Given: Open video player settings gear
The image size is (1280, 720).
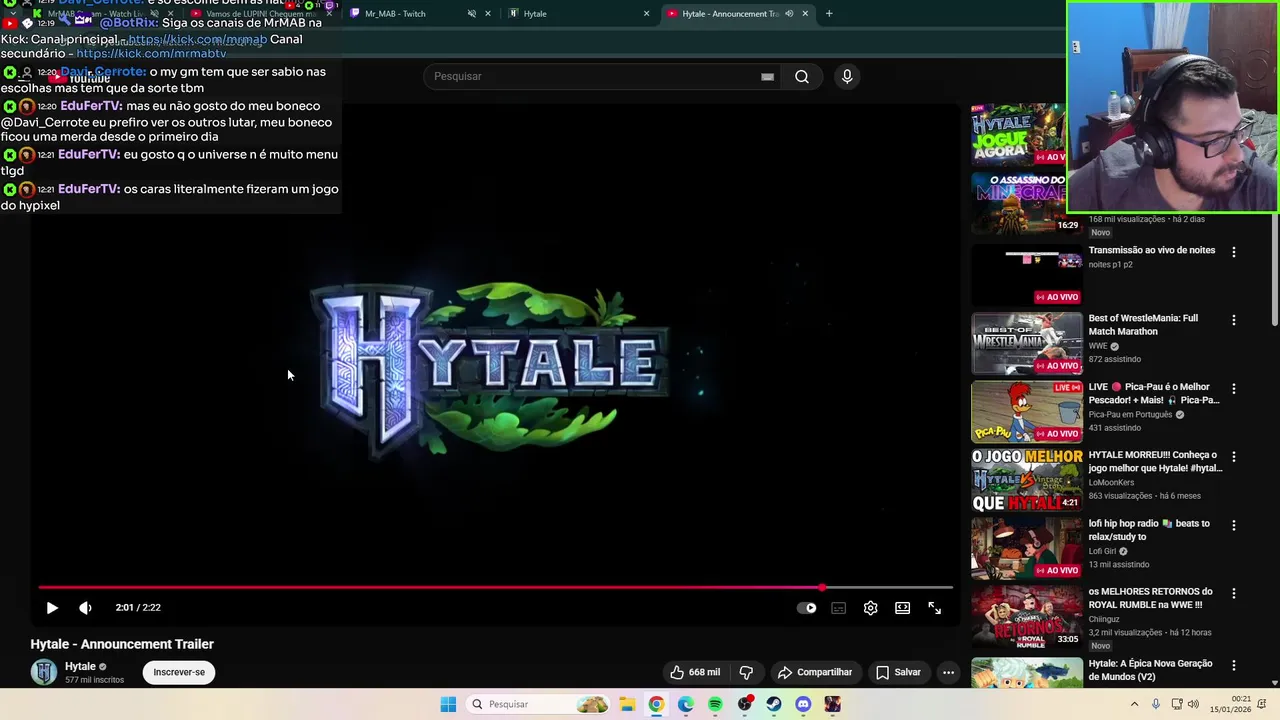Looking at the screenshot, I should click(x=870, y=608).
